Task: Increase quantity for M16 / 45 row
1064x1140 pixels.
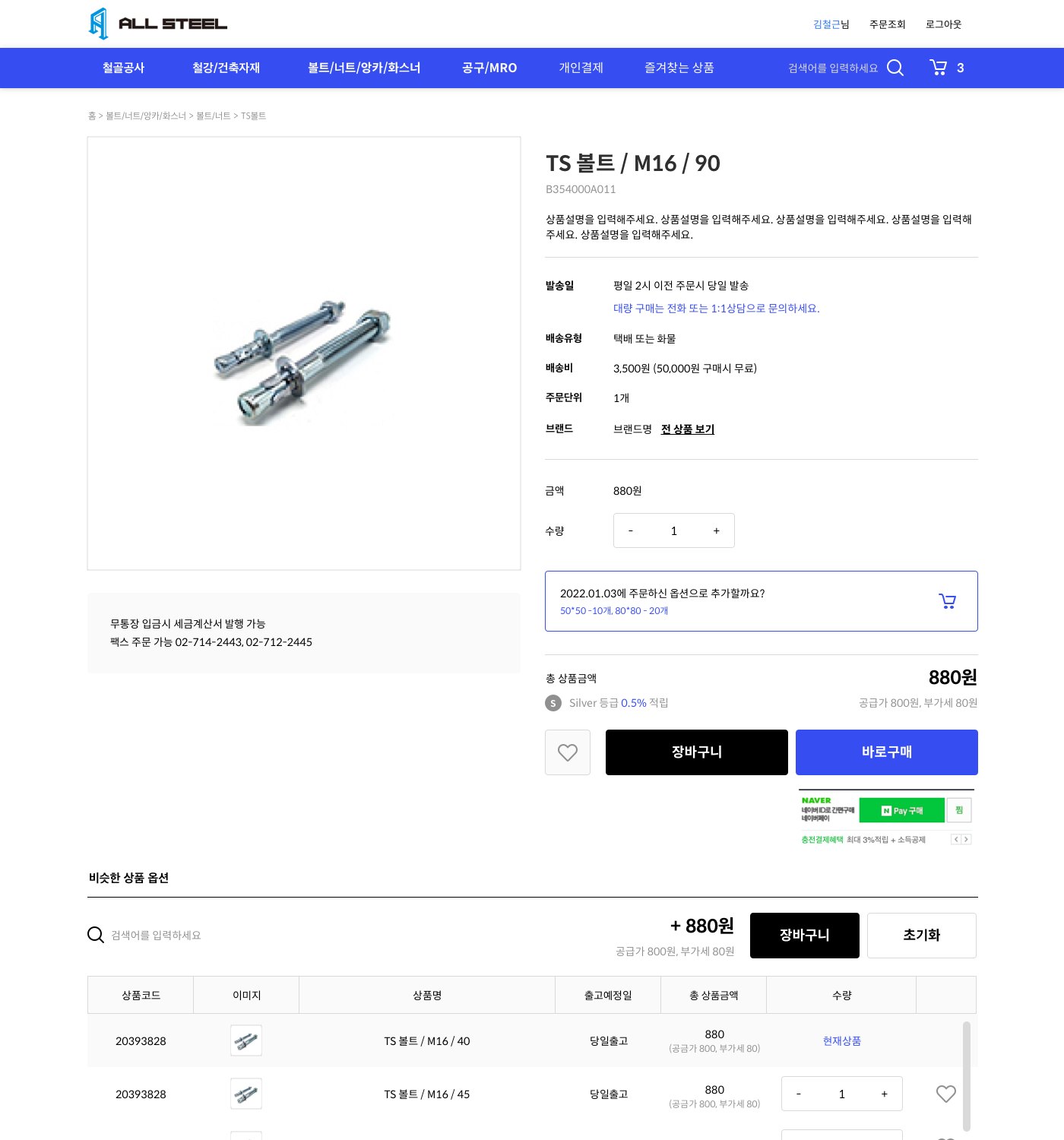Action: (x=885, y=1094)
